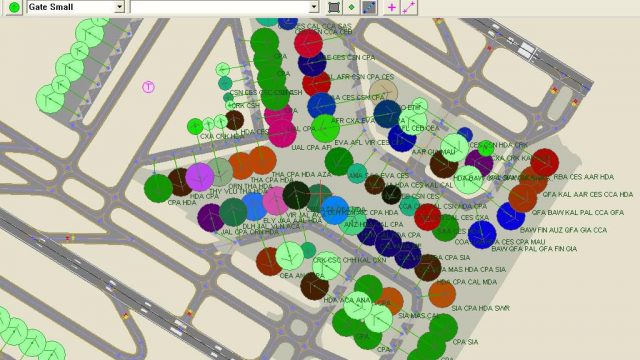Viewport: 640px width, 360px height.
Task: Click the label BAW QFA PAL QFA FIN GIA
Action: point(534,249)
